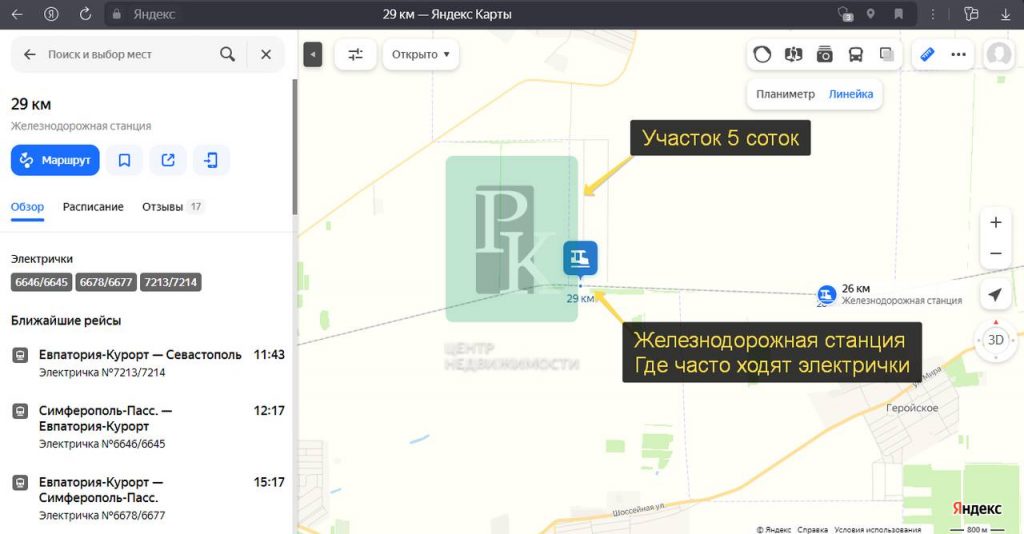Open the three-dot more tools menu
The height and width of the screenshot is (534, 1024).
point(958,54)
